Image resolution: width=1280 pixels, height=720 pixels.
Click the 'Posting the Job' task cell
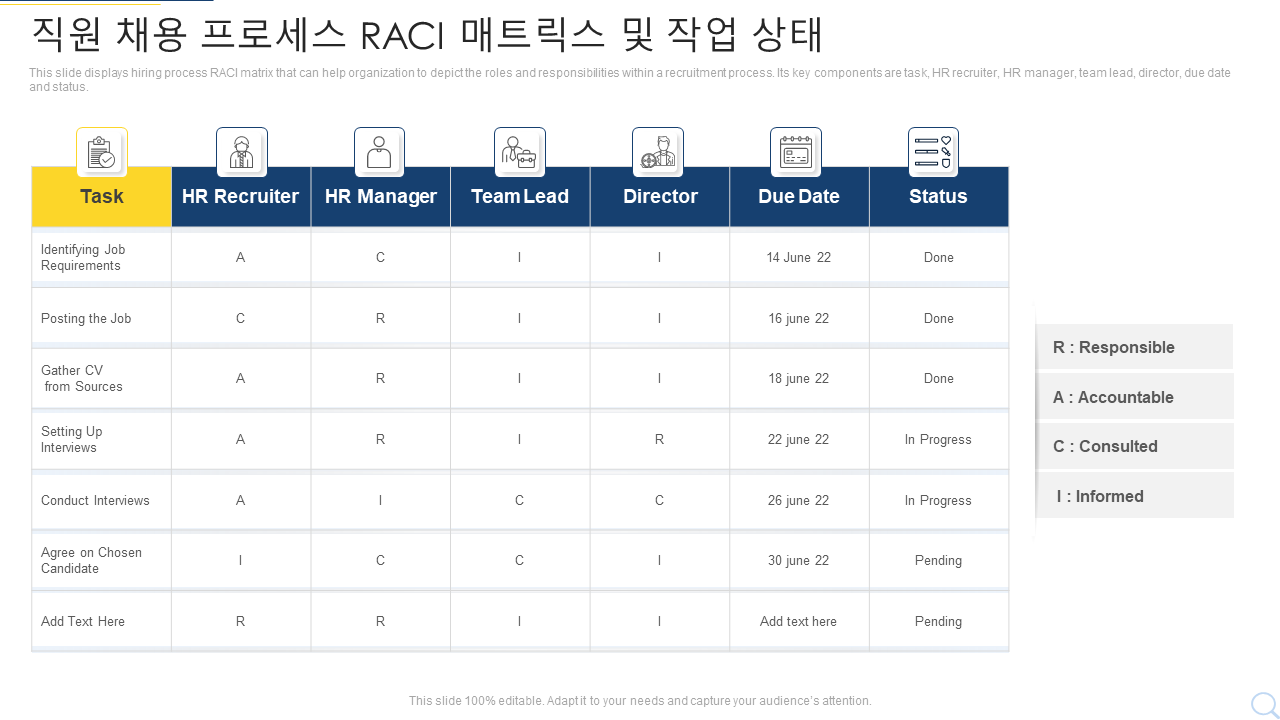[102, 318]
